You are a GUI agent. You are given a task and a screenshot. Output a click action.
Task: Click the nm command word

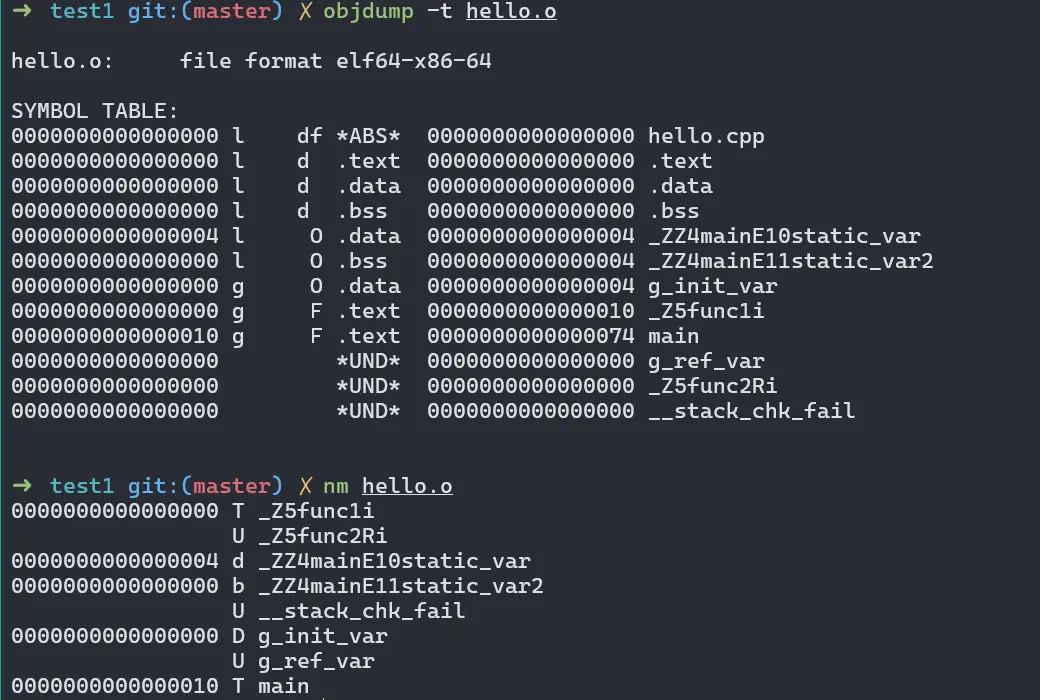pyautogui.click(x=335, y=487)
